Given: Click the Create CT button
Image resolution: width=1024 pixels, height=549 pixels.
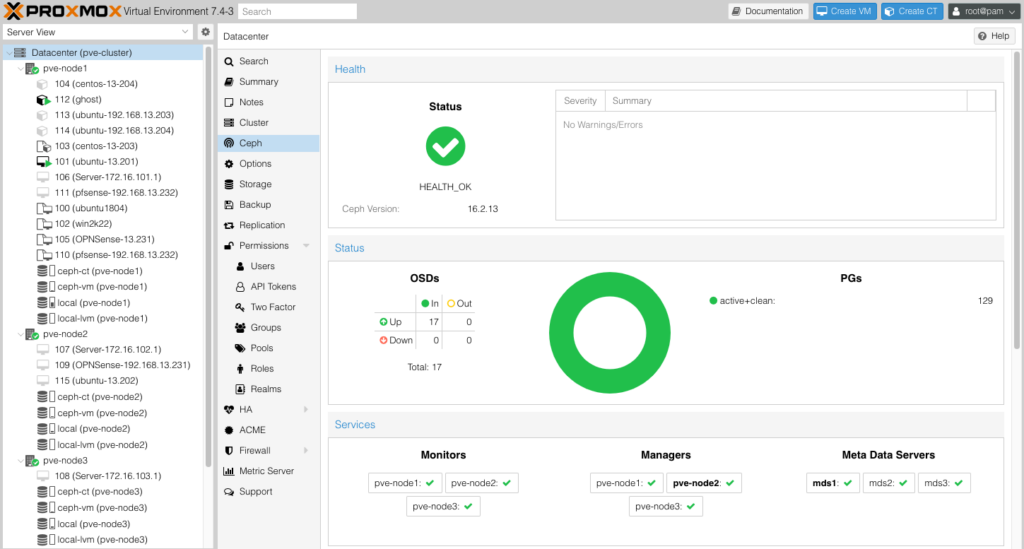Looking at the screenshot, I should [912, 11].
